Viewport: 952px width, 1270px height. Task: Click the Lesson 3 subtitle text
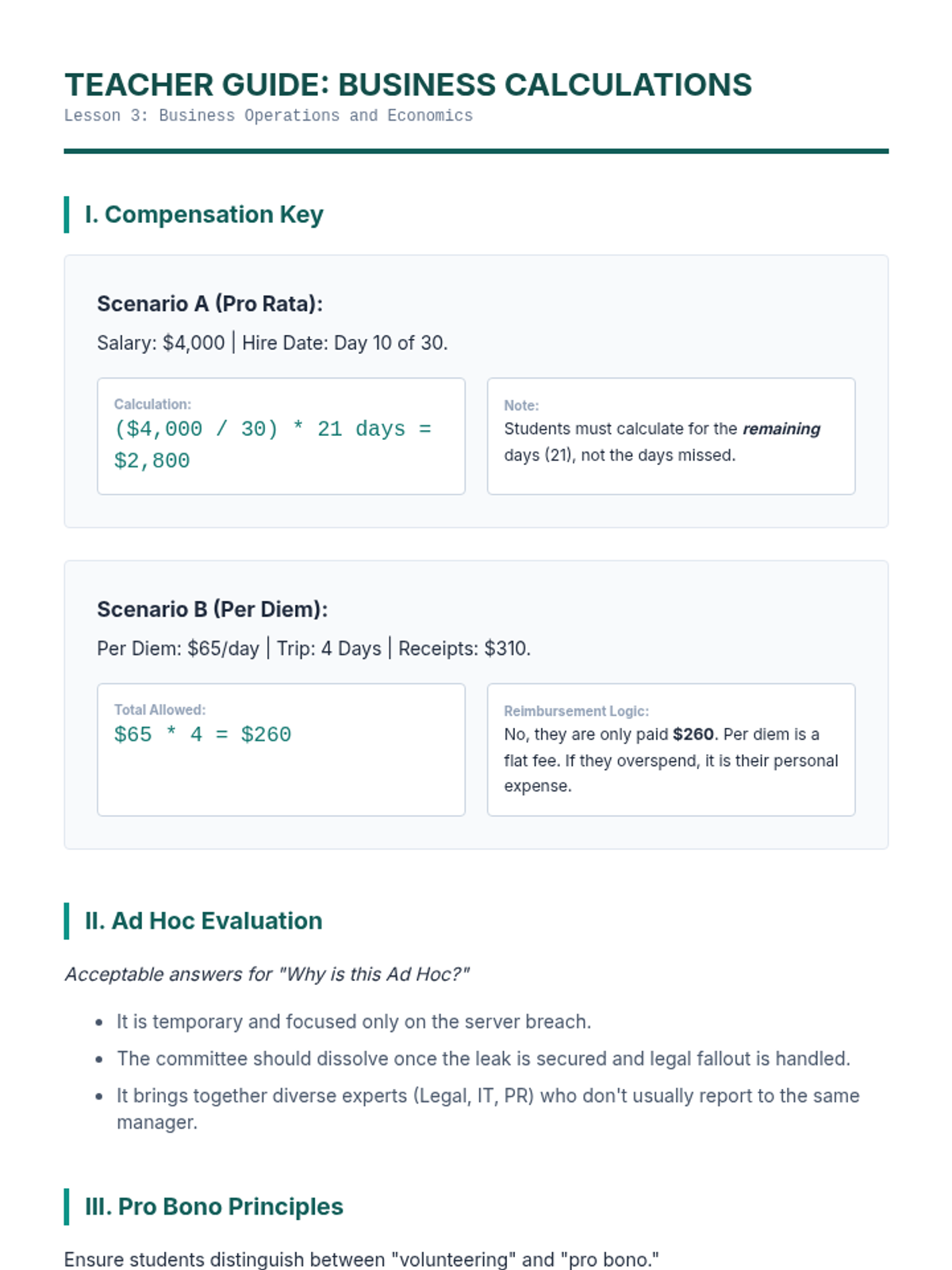click(x=268, y=116)
